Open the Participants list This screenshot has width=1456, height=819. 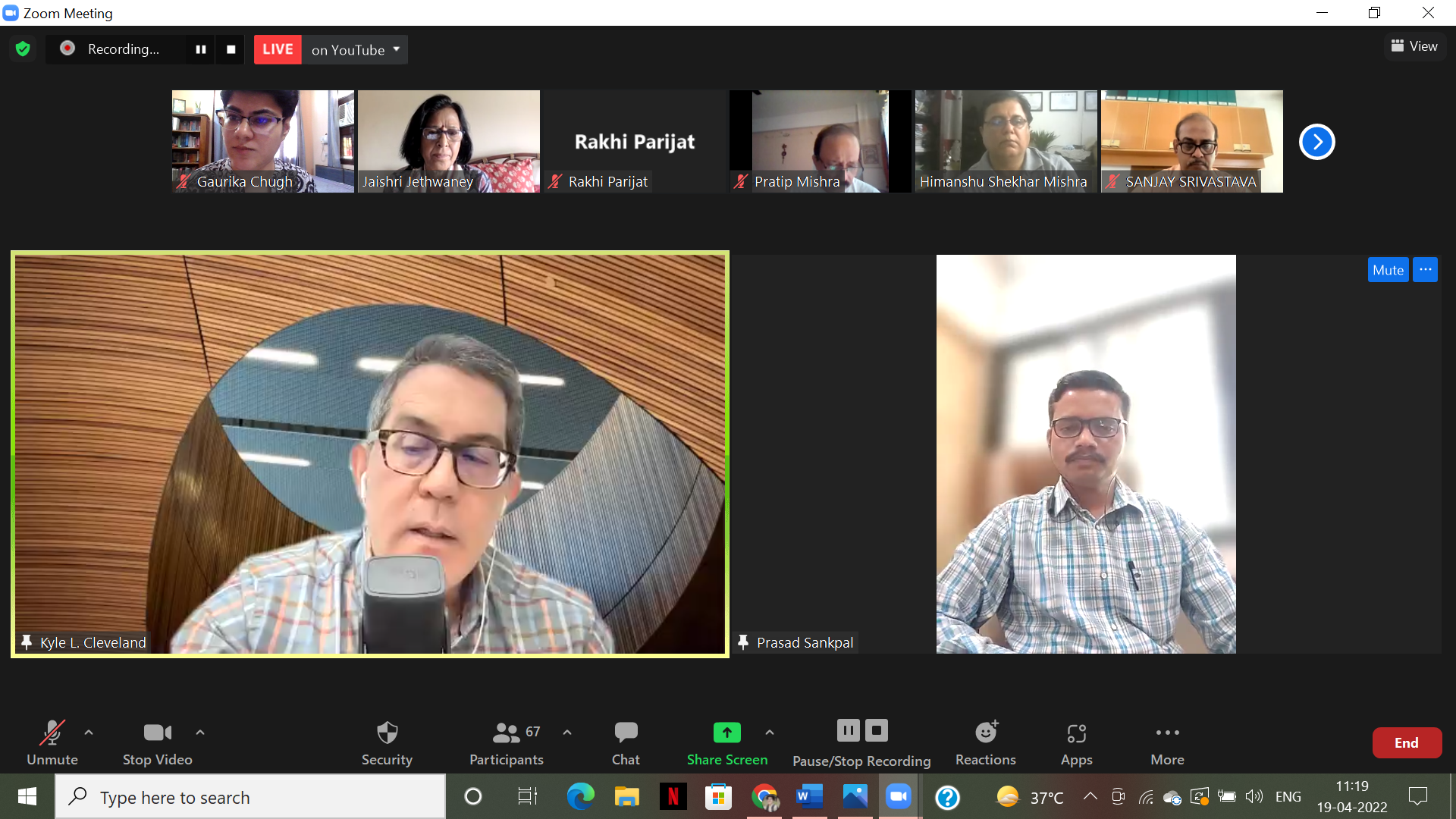click(x=507, y=742)
